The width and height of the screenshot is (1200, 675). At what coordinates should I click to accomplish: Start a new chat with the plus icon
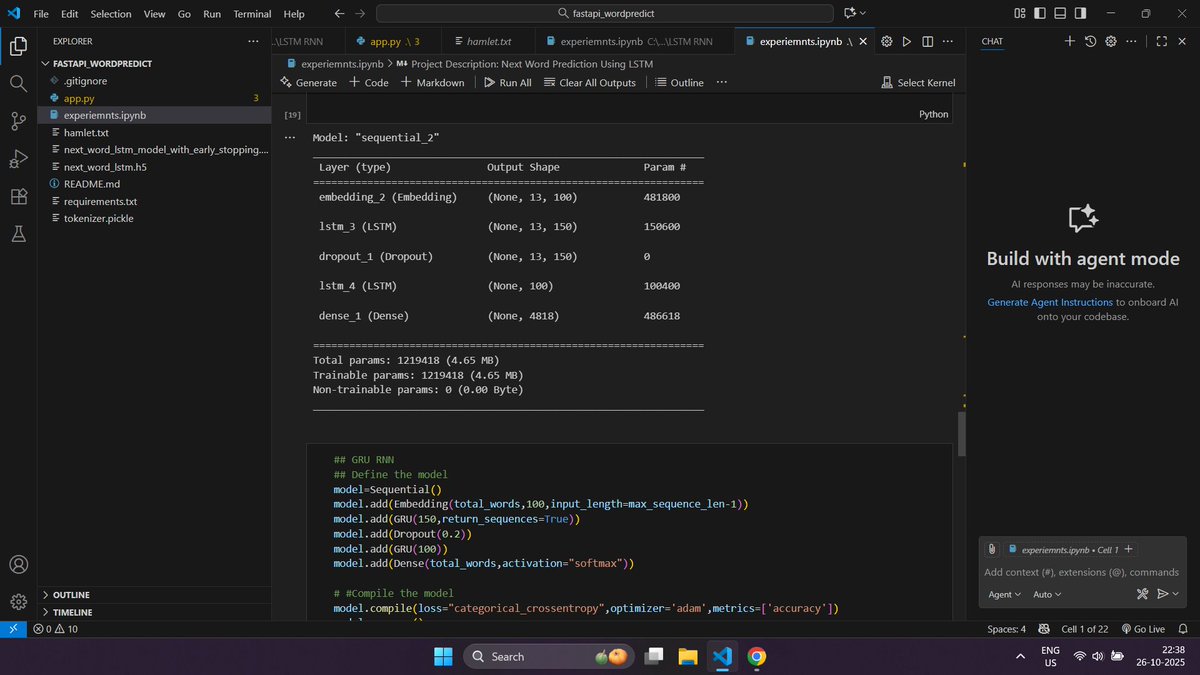click(x=1069, y=41)
